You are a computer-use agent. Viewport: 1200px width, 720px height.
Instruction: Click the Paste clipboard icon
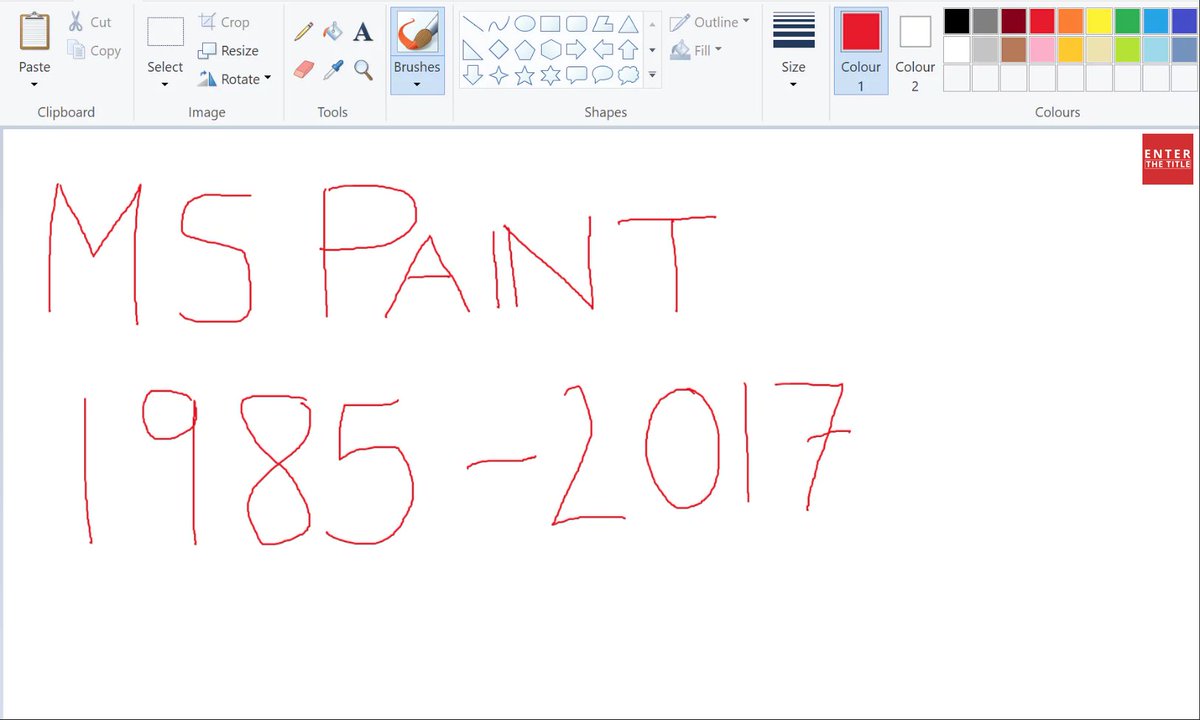[34, 31]
